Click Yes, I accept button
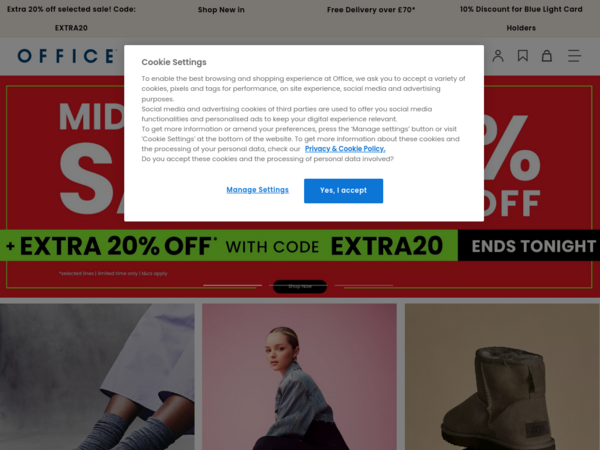This screenshot has width=600, height=450. click(343, 191)
